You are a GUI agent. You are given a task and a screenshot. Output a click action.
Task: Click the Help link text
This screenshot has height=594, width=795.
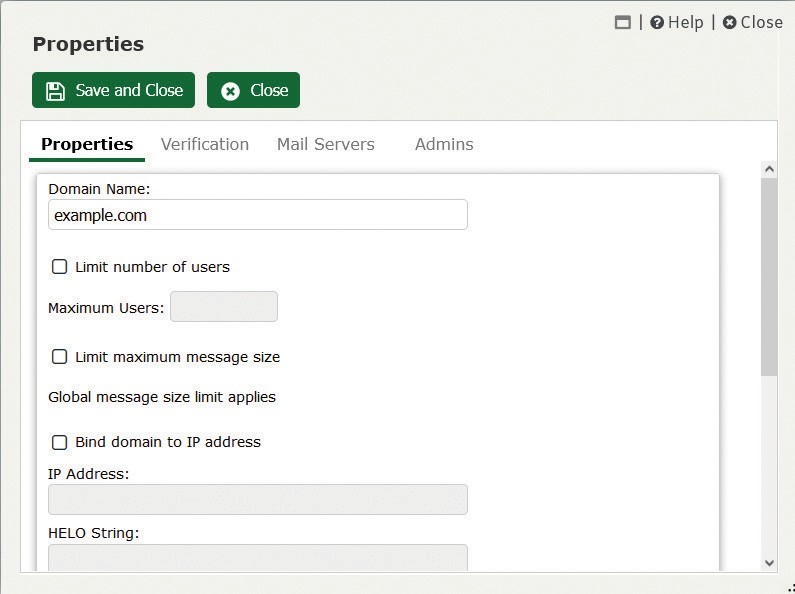click(685, 22)
